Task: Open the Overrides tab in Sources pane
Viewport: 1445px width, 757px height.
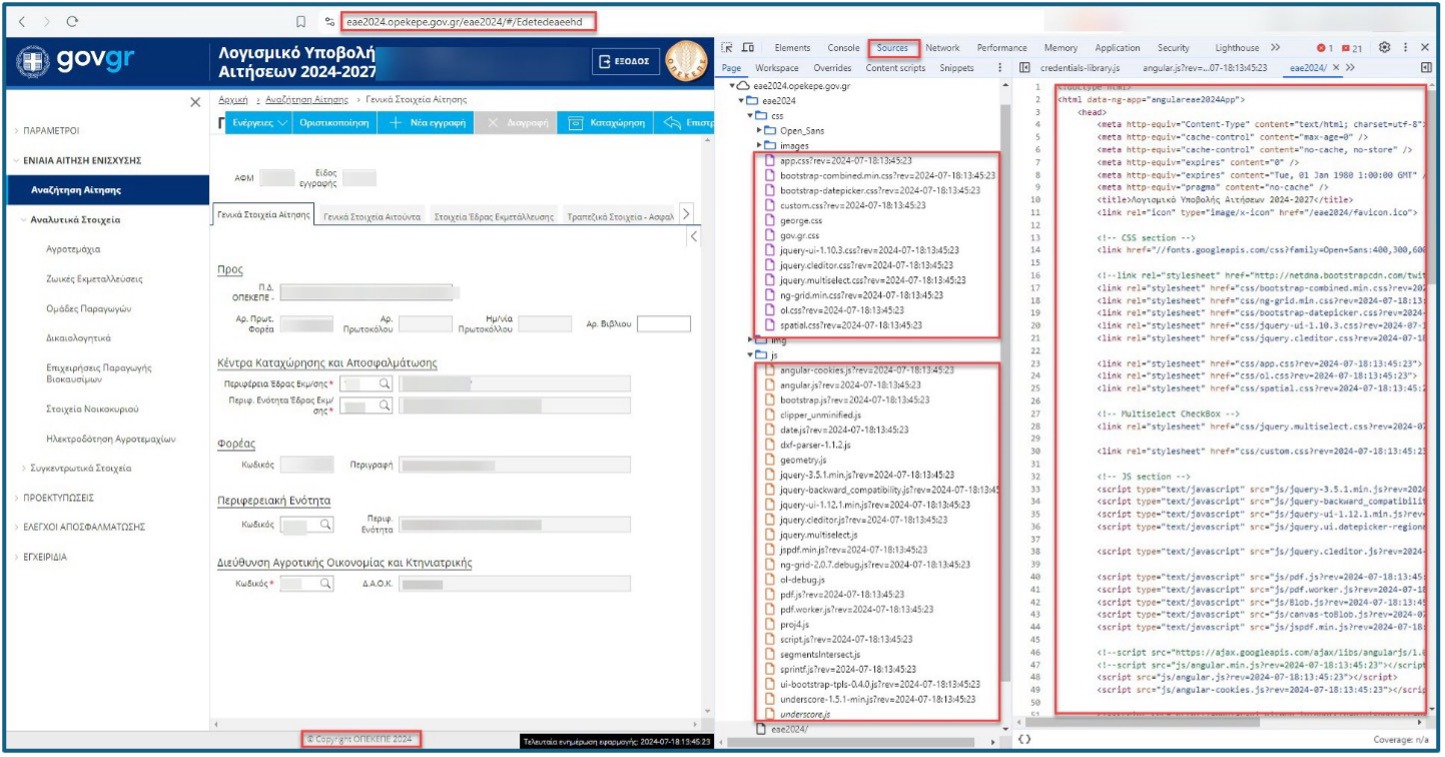Action: pos(832,68)
